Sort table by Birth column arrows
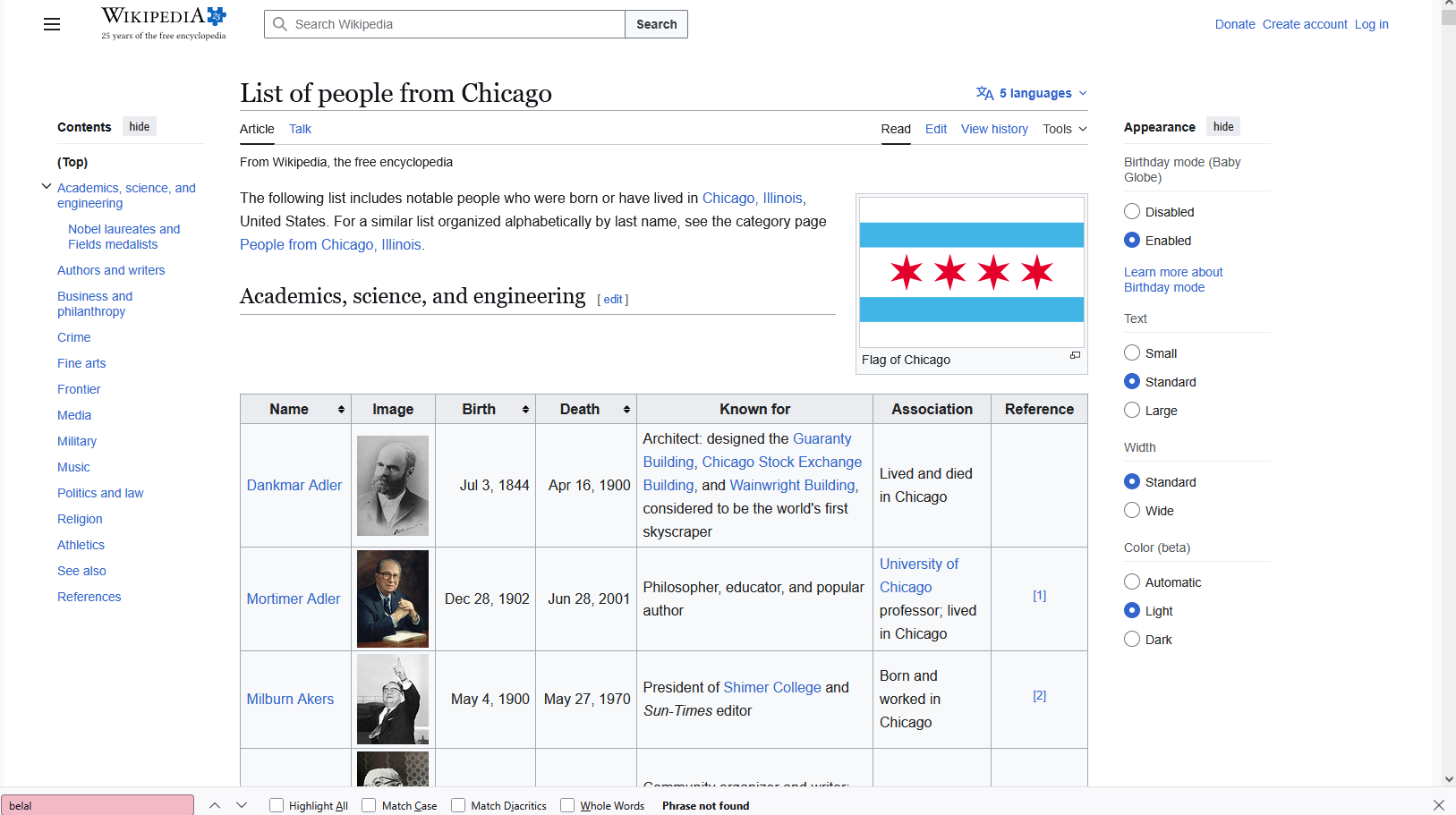The width and height of the screenshot is (1456, 815). 525,410
